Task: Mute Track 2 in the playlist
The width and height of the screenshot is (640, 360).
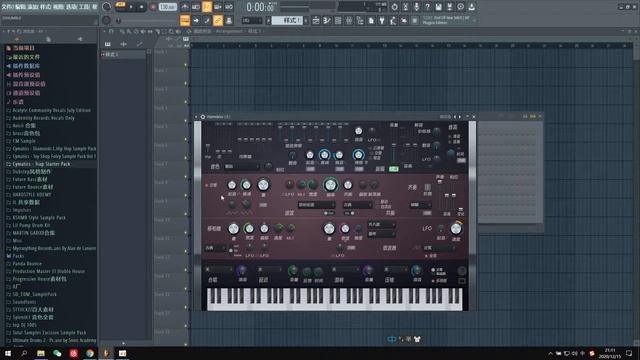Action: (x=186, y=83)
